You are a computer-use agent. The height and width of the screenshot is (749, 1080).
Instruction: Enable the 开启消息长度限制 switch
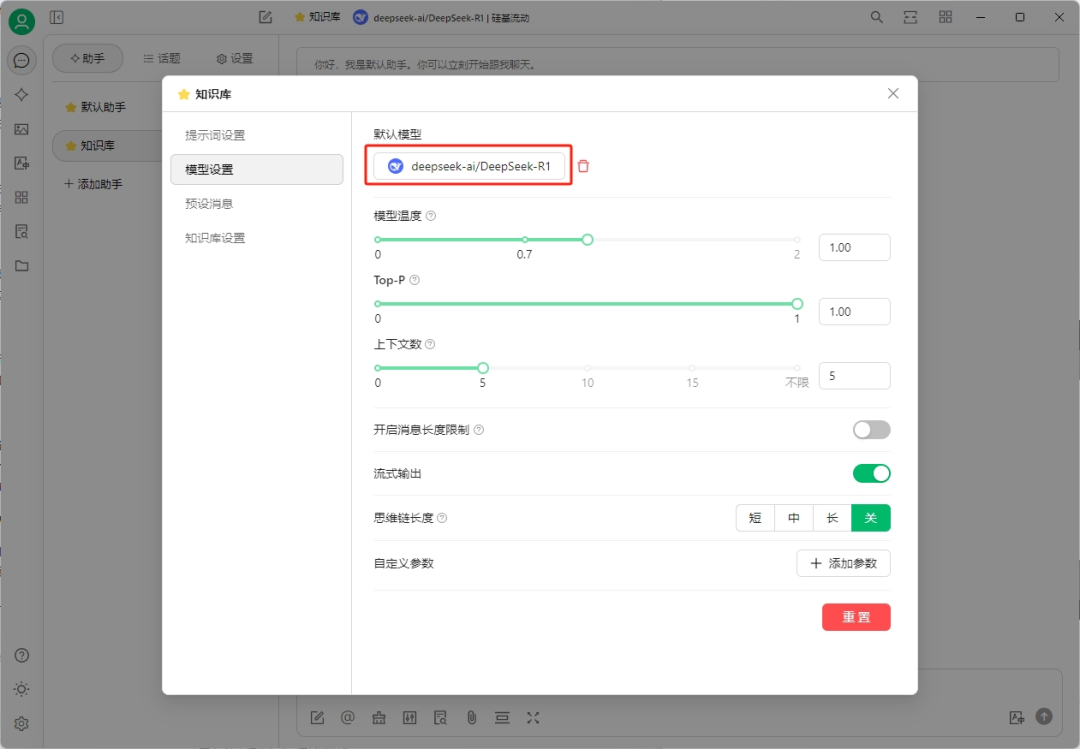tap(871, 429)
